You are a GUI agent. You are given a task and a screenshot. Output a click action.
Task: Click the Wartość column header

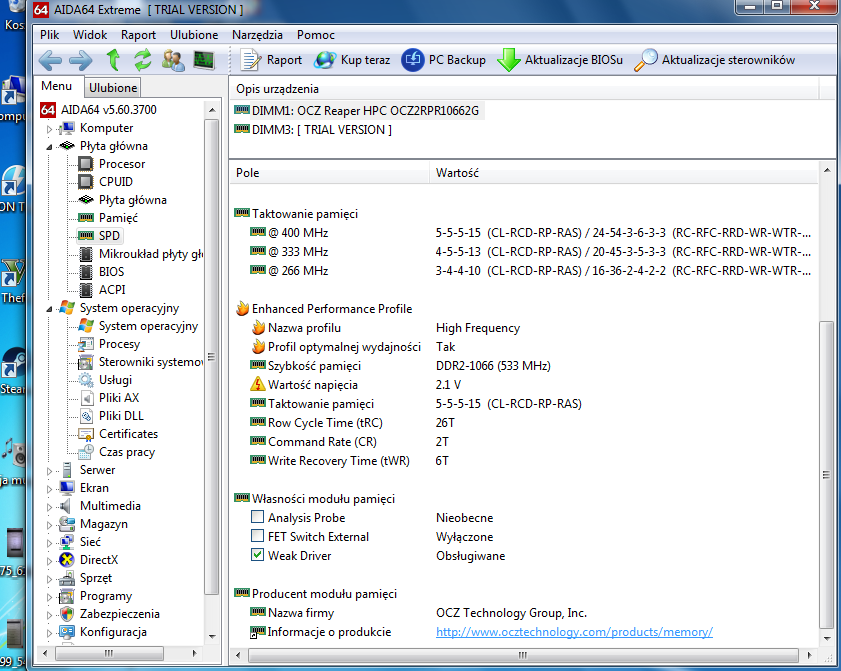(x=624, y=173)
